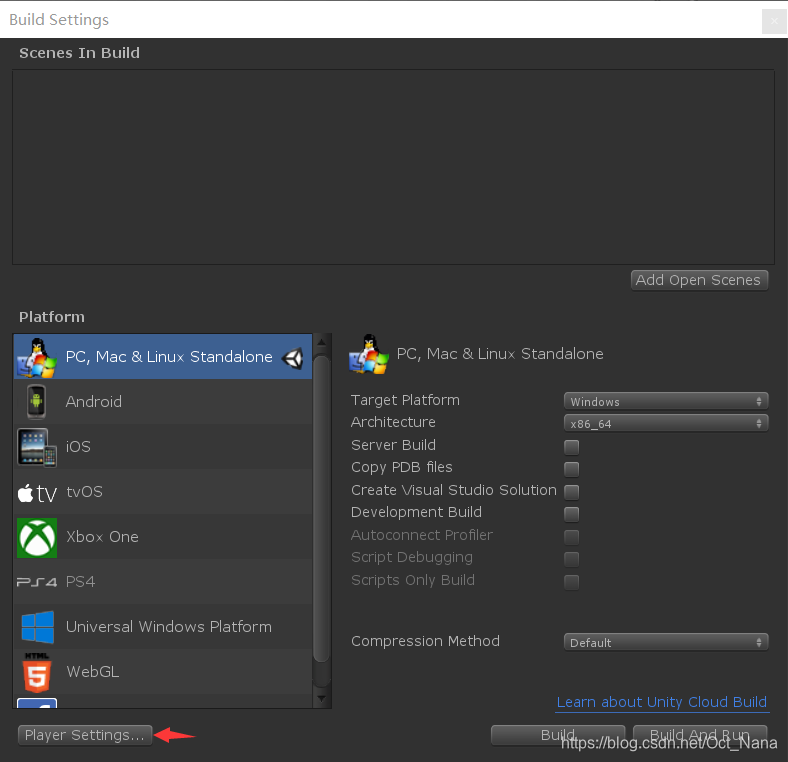
Task: Click the HTML5 WebGL shield icon
Action: coord(37,673)
